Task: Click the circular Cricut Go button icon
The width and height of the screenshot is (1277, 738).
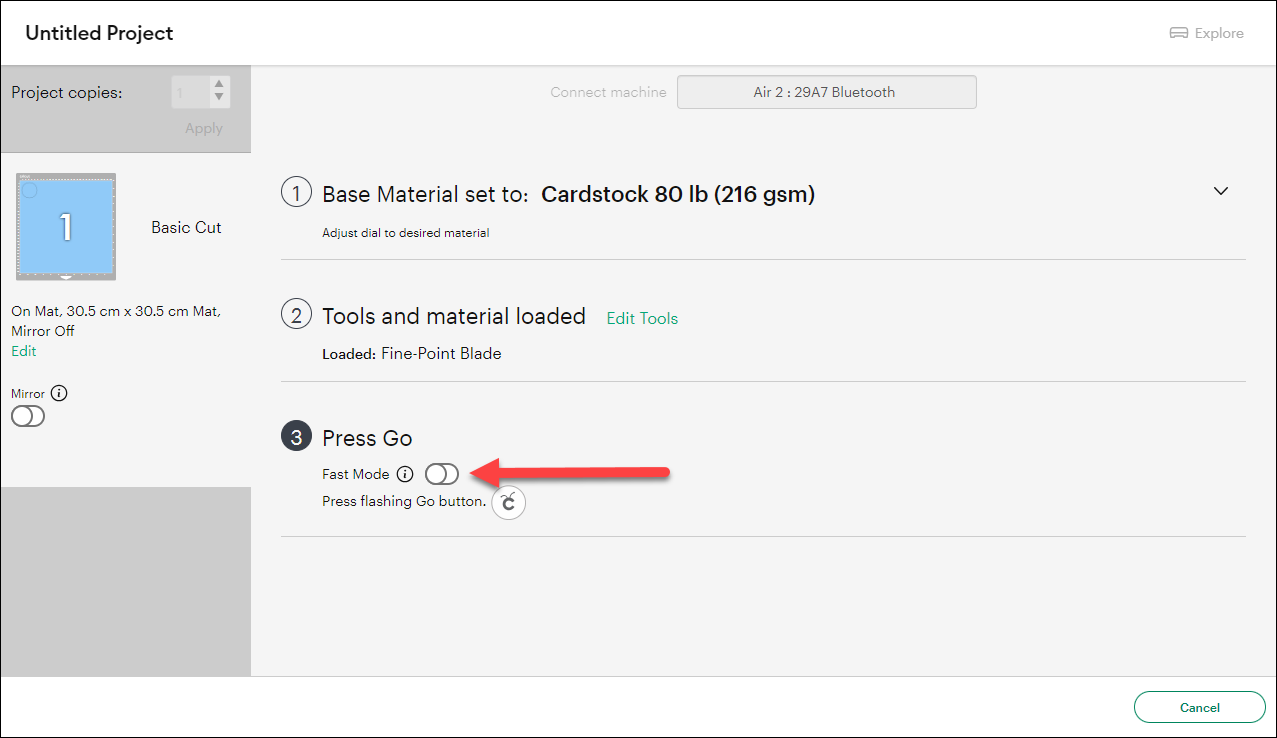Action: pos(508,502)
